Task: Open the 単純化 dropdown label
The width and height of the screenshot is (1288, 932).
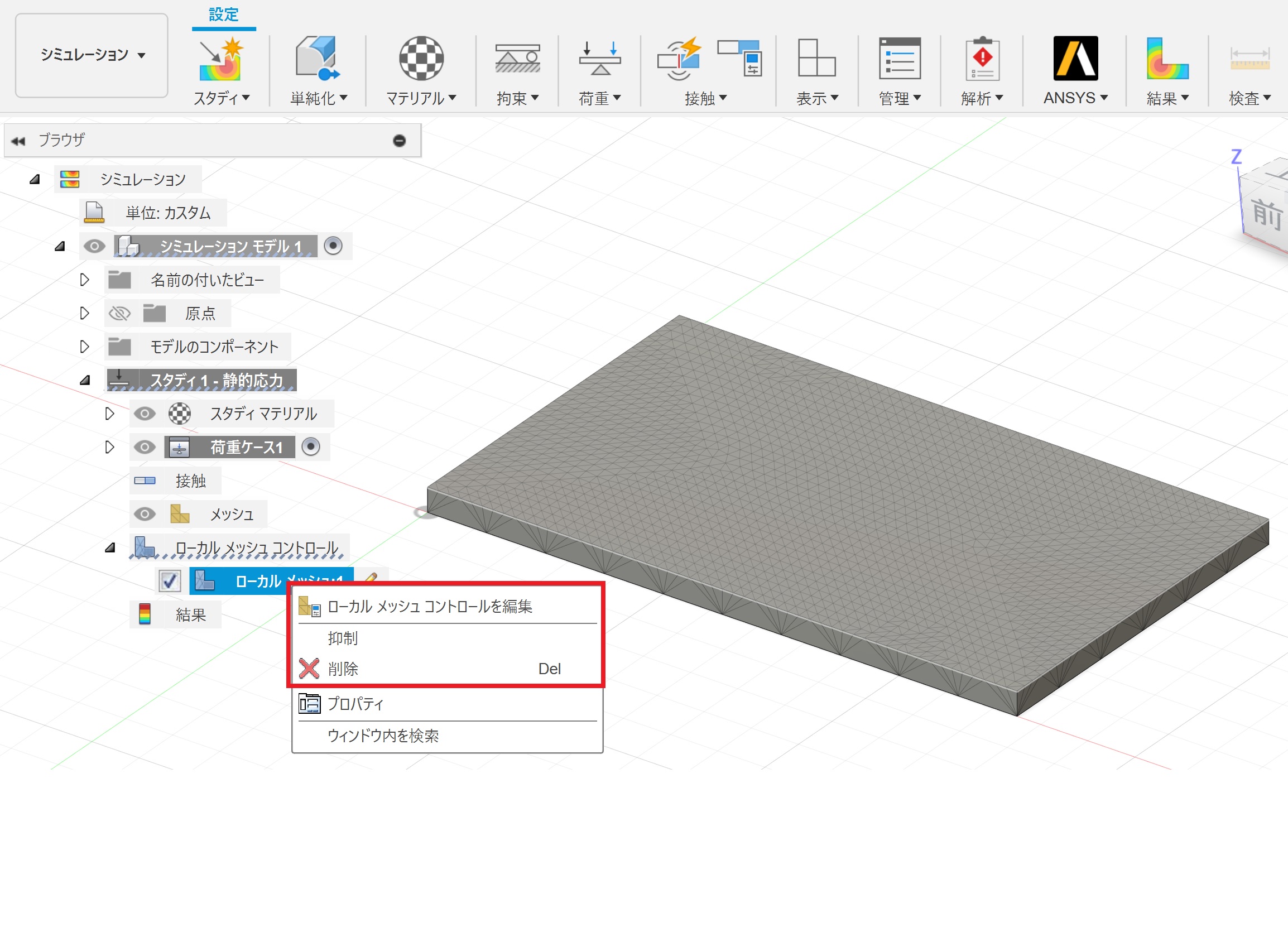Action: coord(319,98)
